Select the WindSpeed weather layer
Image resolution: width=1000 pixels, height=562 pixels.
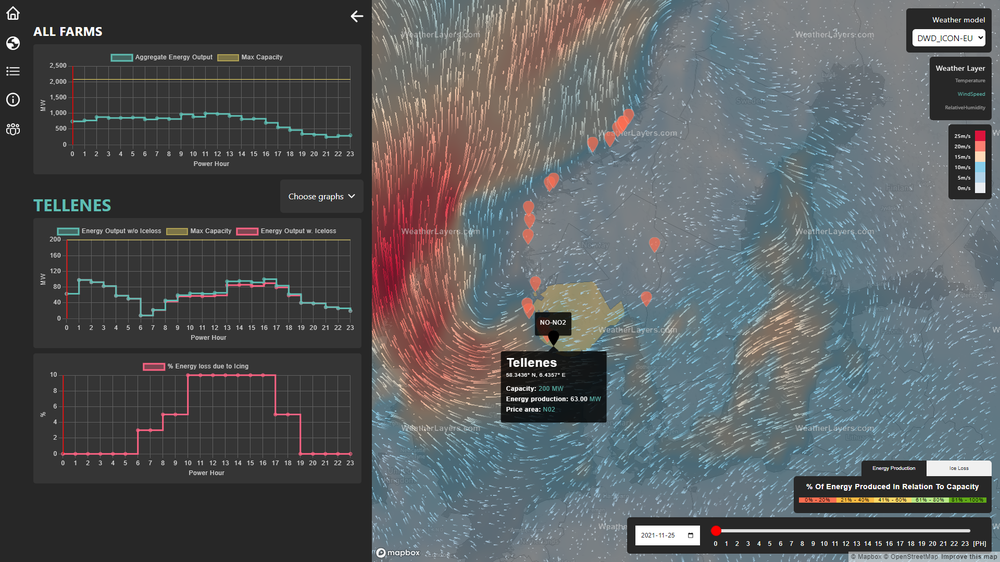coord(971,94)
